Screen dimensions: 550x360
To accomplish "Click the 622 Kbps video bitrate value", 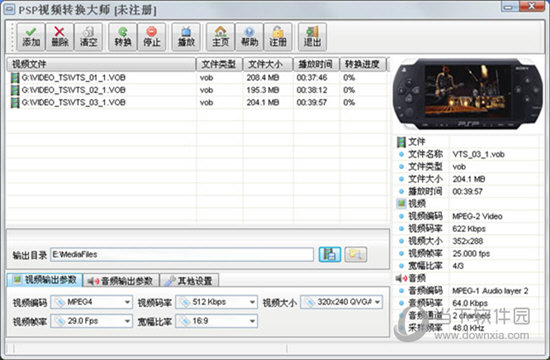I will point(469,229).
